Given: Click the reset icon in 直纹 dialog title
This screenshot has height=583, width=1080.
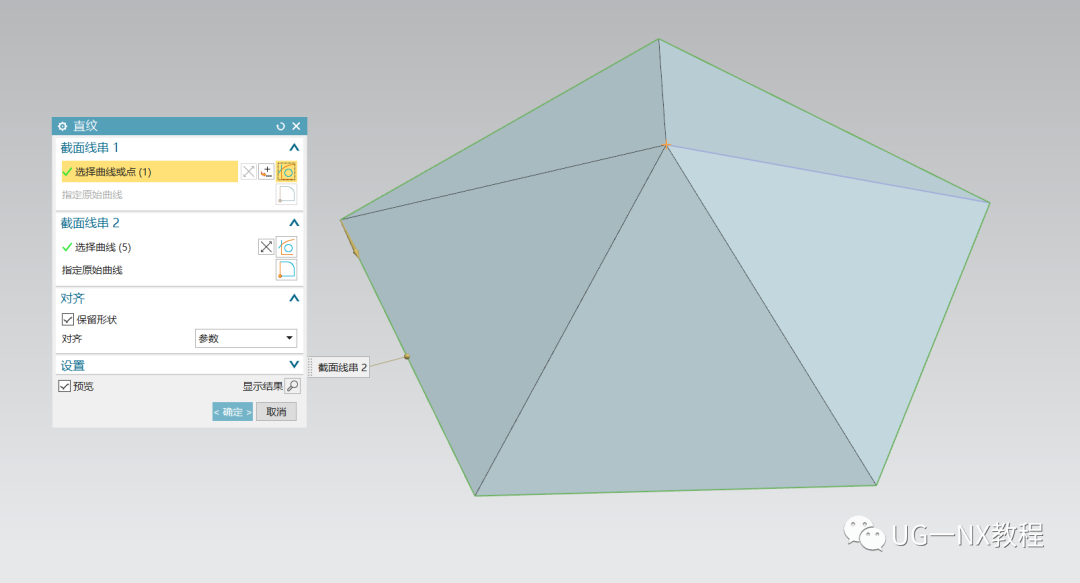Looking at the screenshot, I should [x=280, y=126].
